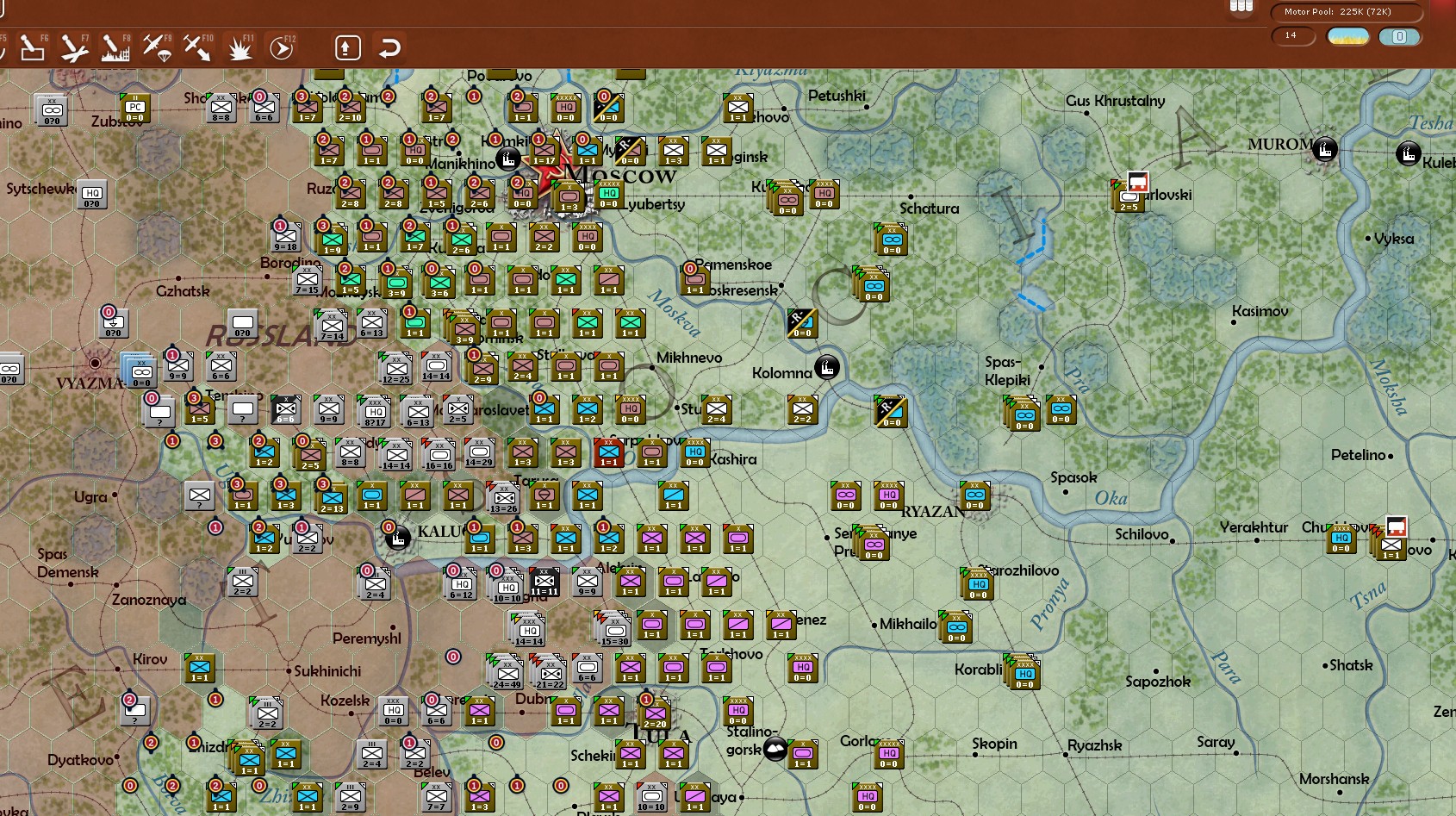Viewport: 1456px width, 816px height.
Task: Select the air unit counter north of Kolomna
Action: pos(802,324)
